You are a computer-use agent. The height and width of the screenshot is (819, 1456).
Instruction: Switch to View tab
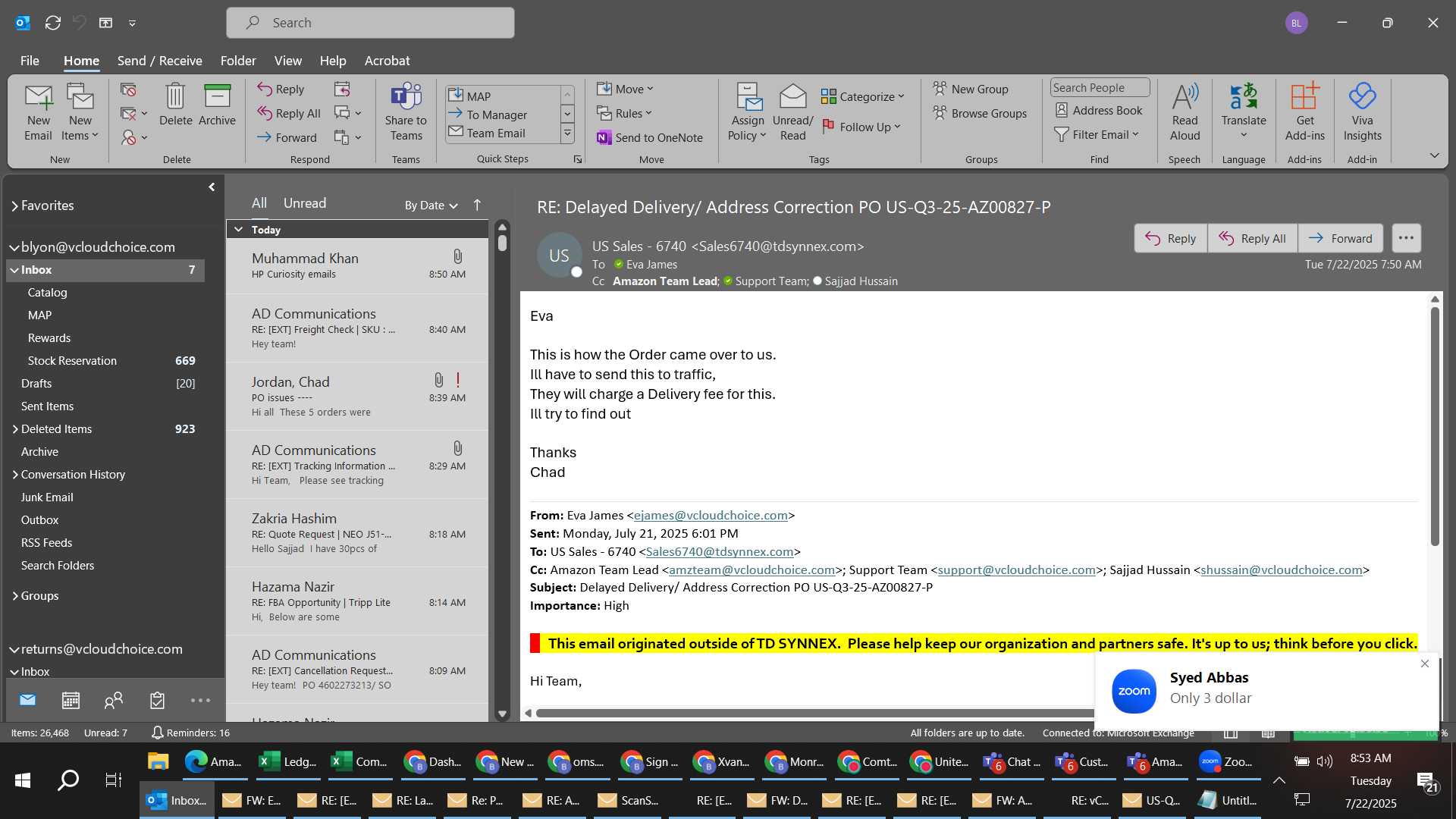pyautogui.click(x=287, y=61)
